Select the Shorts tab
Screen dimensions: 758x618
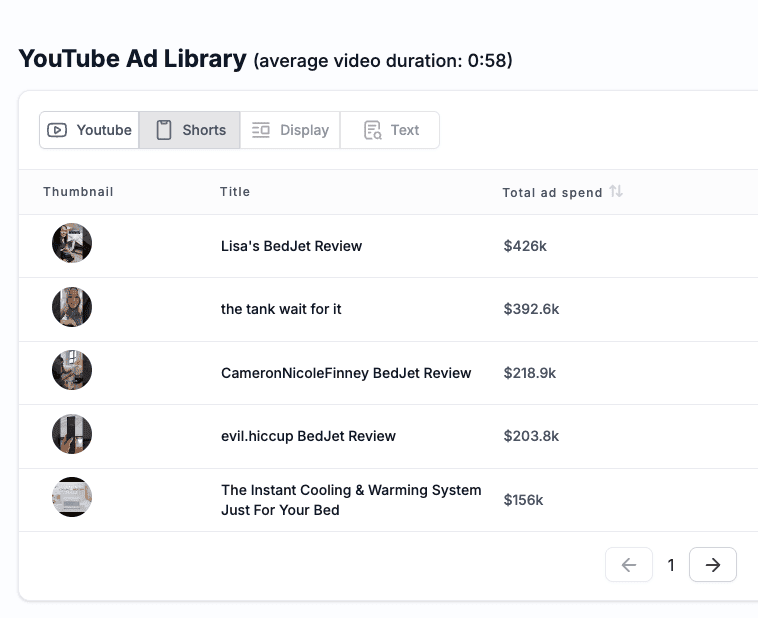190,130
